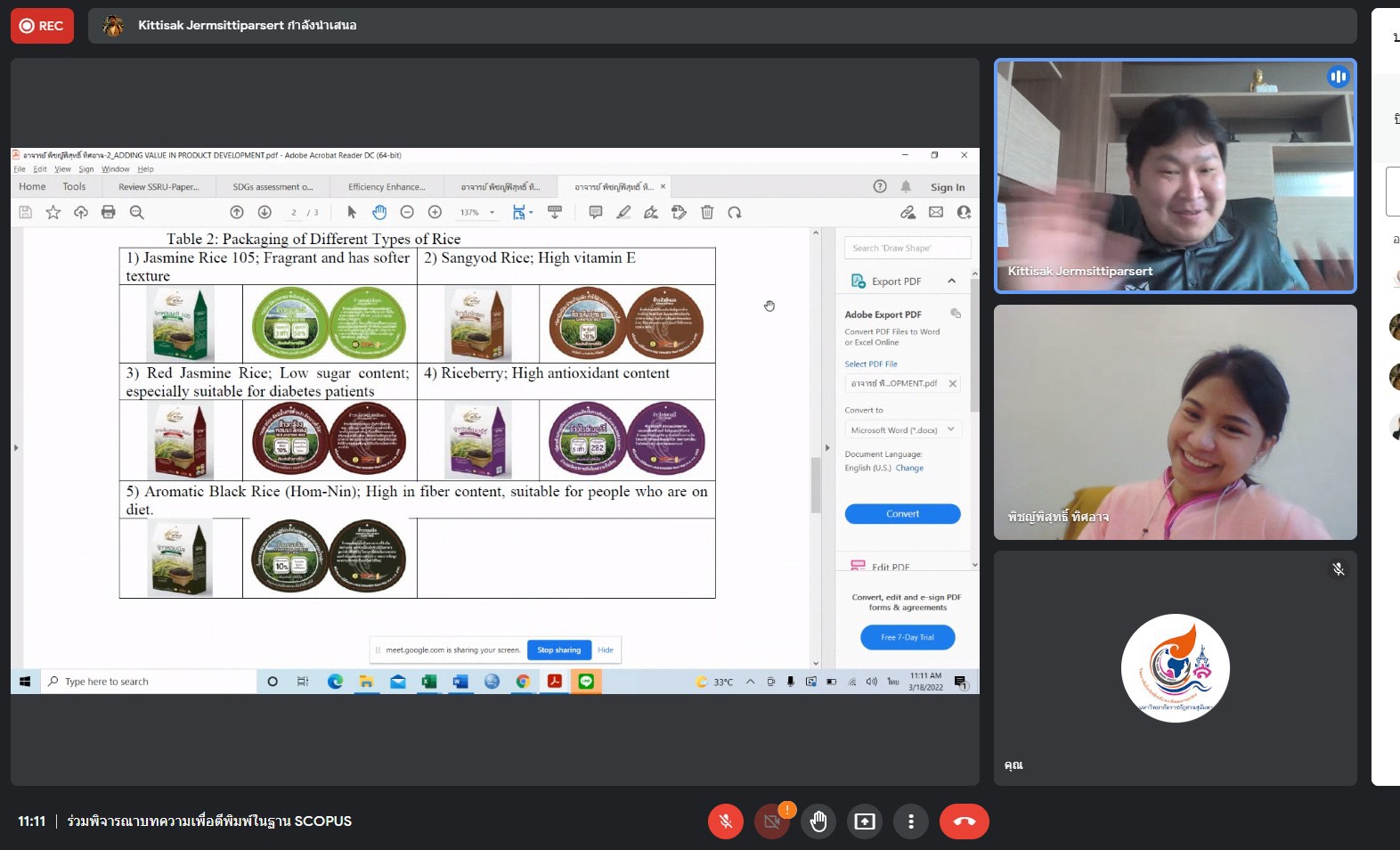Toggle the microphone mute button in Meet
Viewport: 1400px width, 850px height.
click(725, 821)
